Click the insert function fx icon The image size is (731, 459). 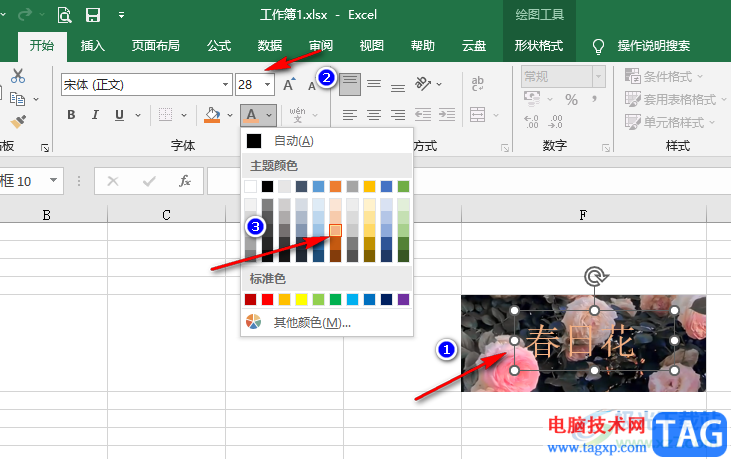pos(184,181)
